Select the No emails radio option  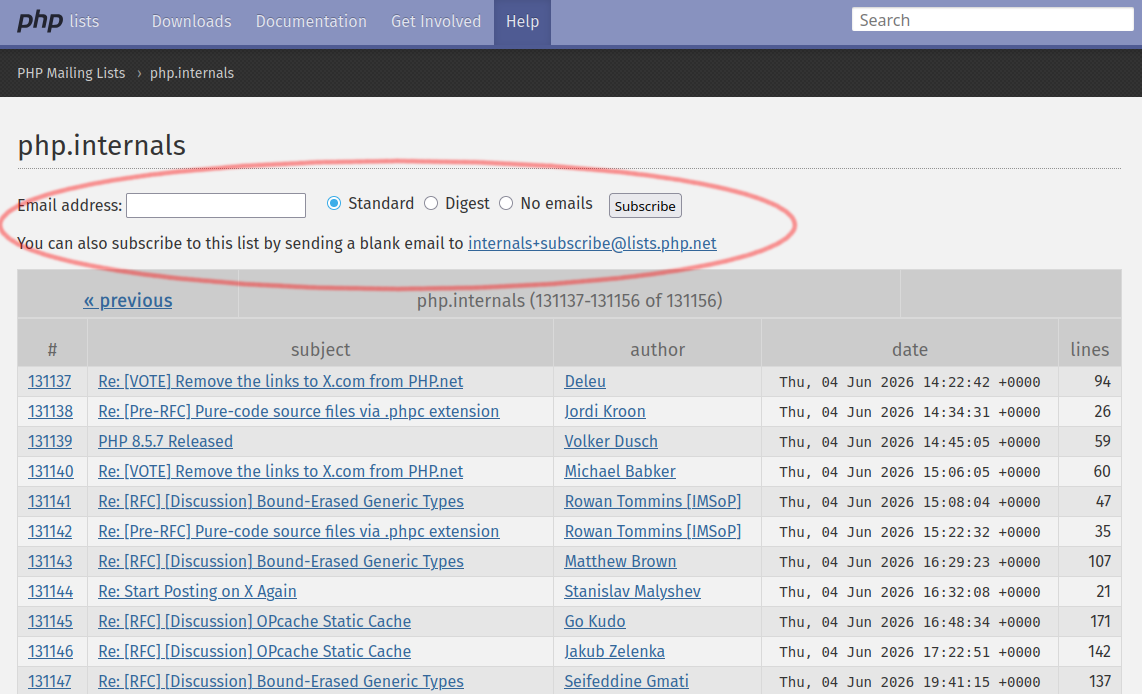506,203
